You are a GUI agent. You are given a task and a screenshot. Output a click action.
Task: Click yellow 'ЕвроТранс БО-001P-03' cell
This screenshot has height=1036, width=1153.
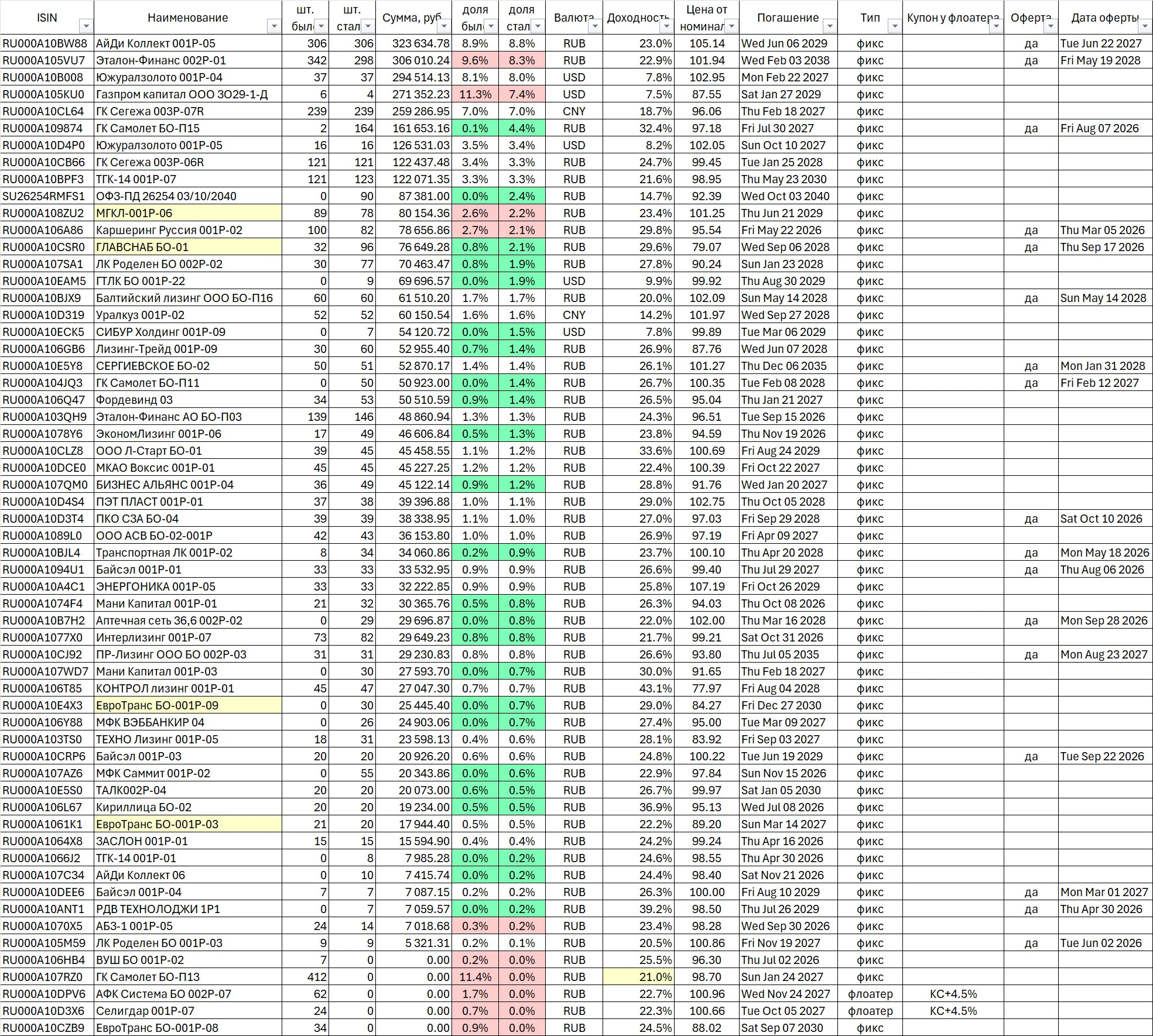coord(188,824)
